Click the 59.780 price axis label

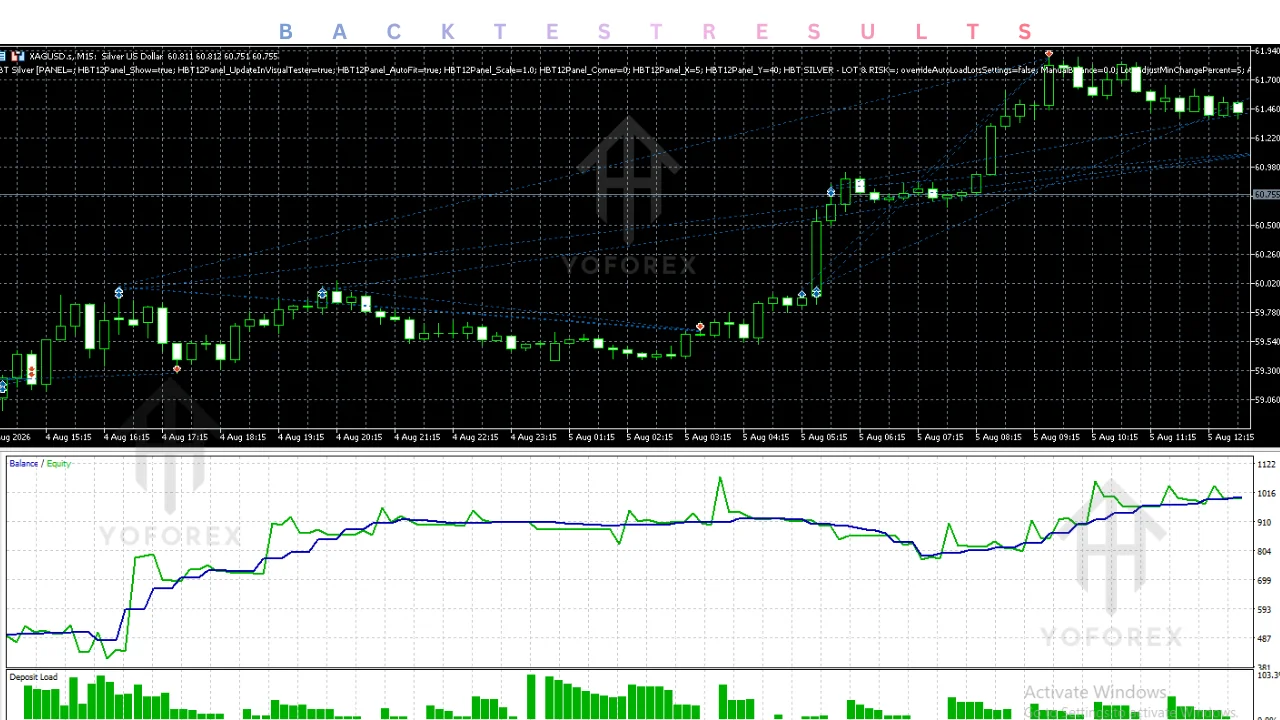pos(1266,312)
